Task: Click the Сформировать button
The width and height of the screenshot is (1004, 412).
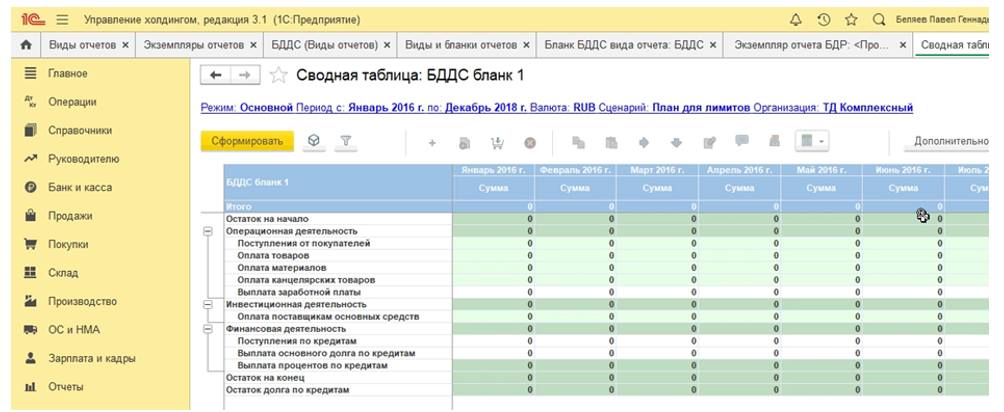Action: pos(247,142)
